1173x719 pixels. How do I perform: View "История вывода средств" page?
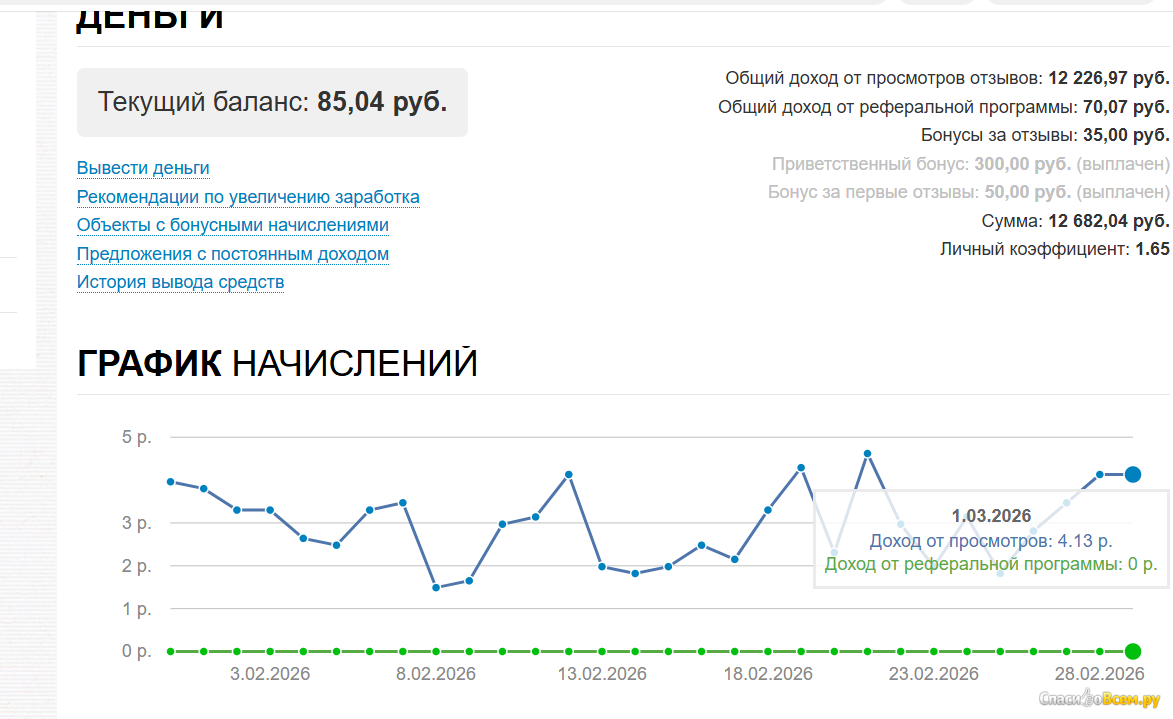tap(180, 282)
